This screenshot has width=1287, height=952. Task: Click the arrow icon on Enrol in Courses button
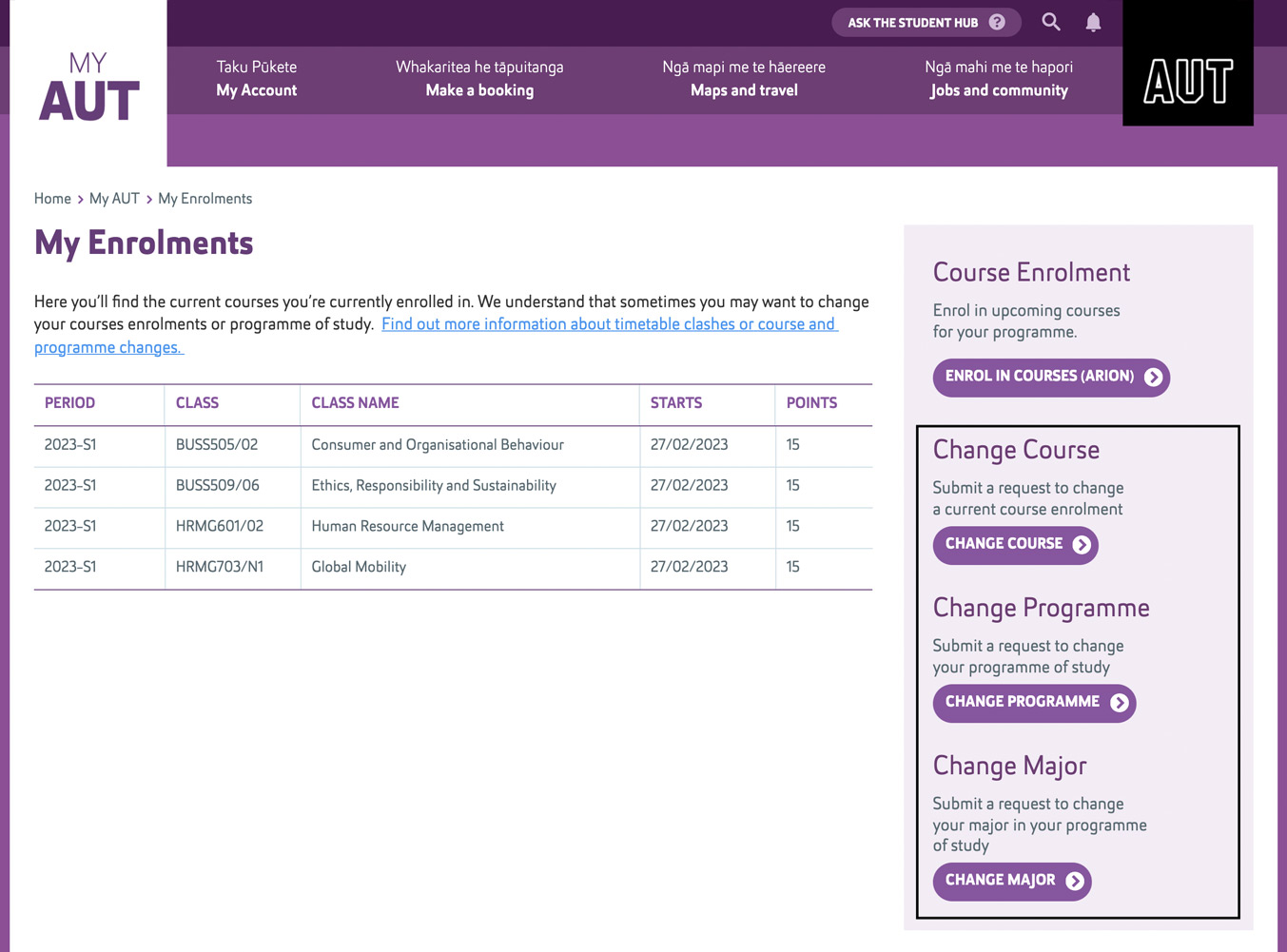pos(1154,377)
